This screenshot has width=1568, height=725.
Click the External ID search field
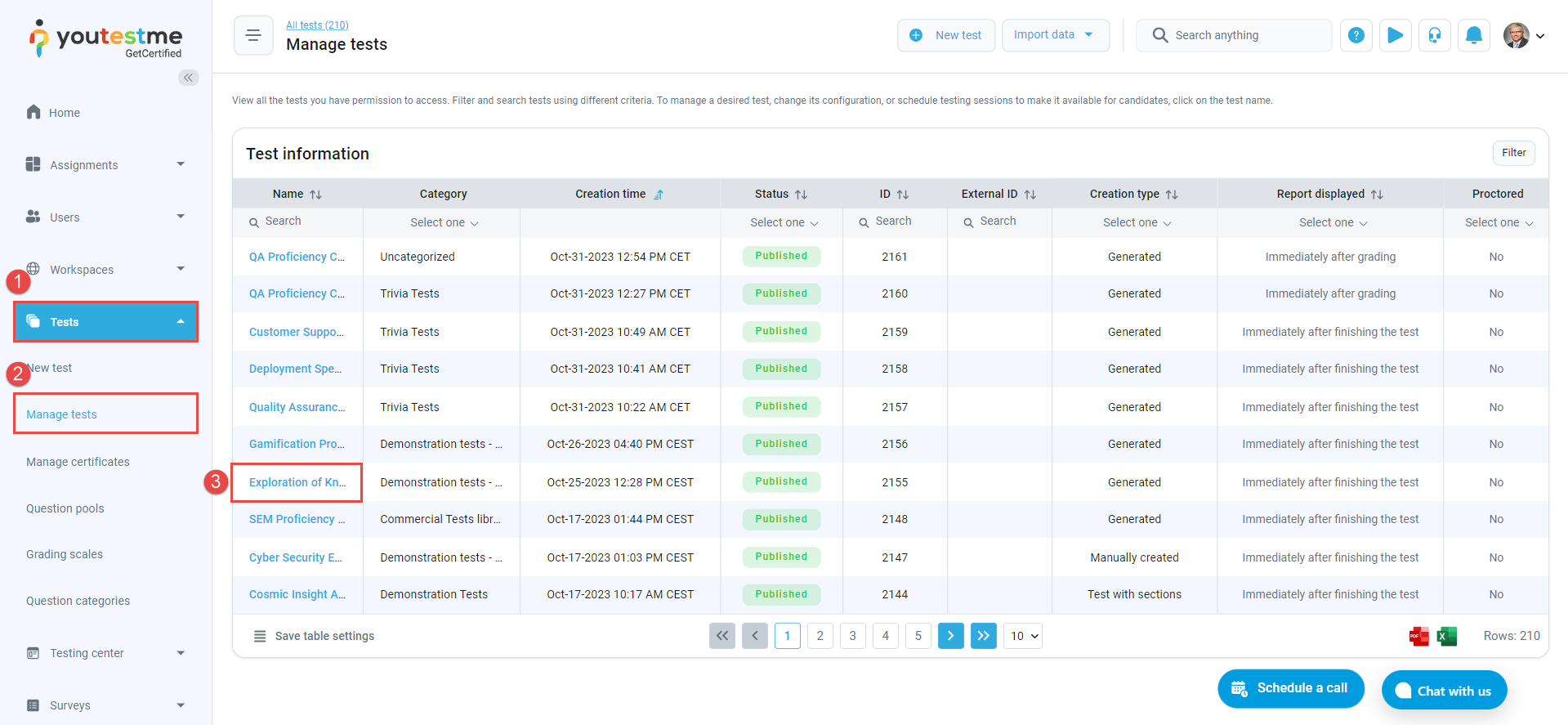(999, 222)
